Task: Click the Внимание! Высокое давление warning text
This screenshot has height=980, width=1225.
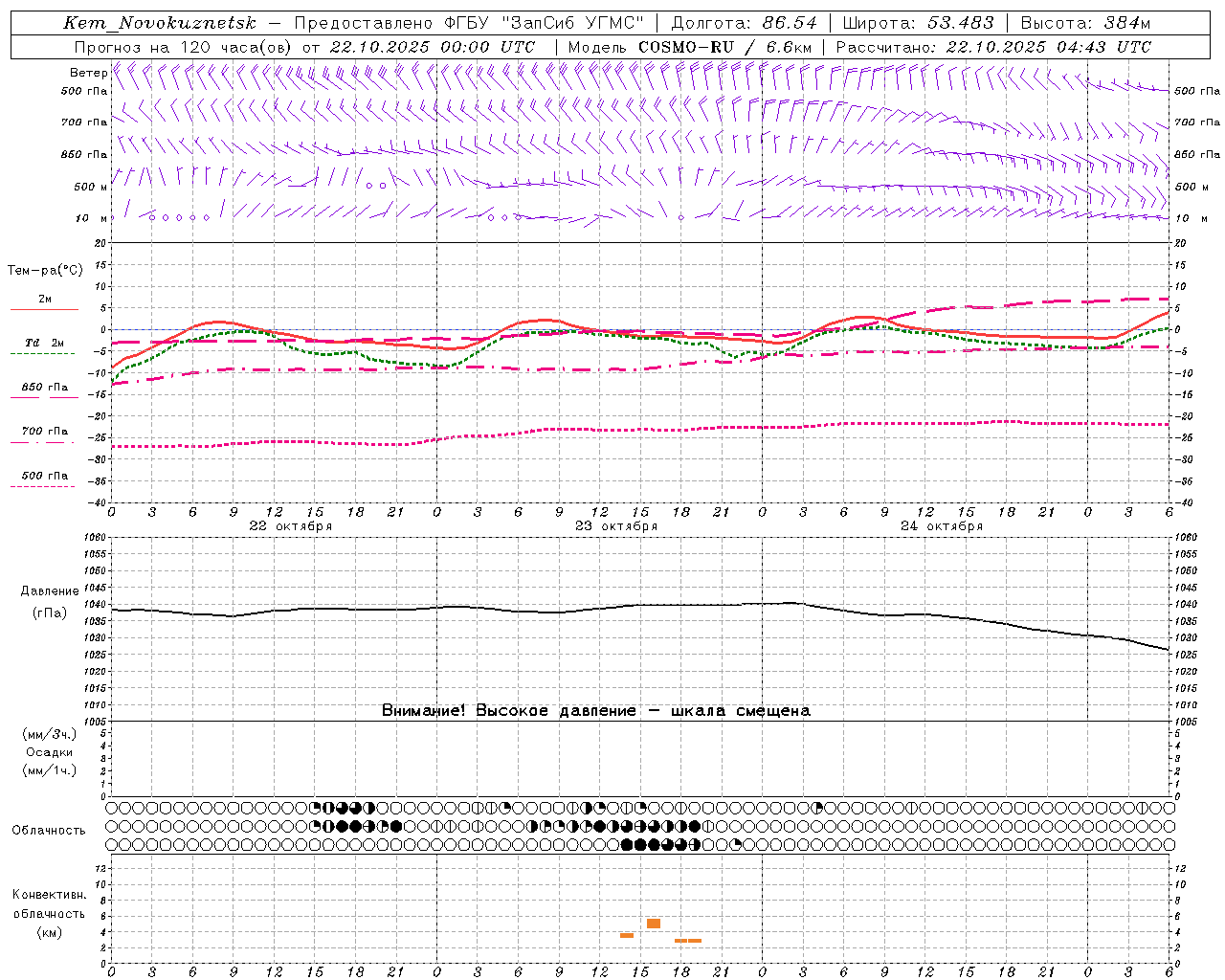Action: click(596, 710)
